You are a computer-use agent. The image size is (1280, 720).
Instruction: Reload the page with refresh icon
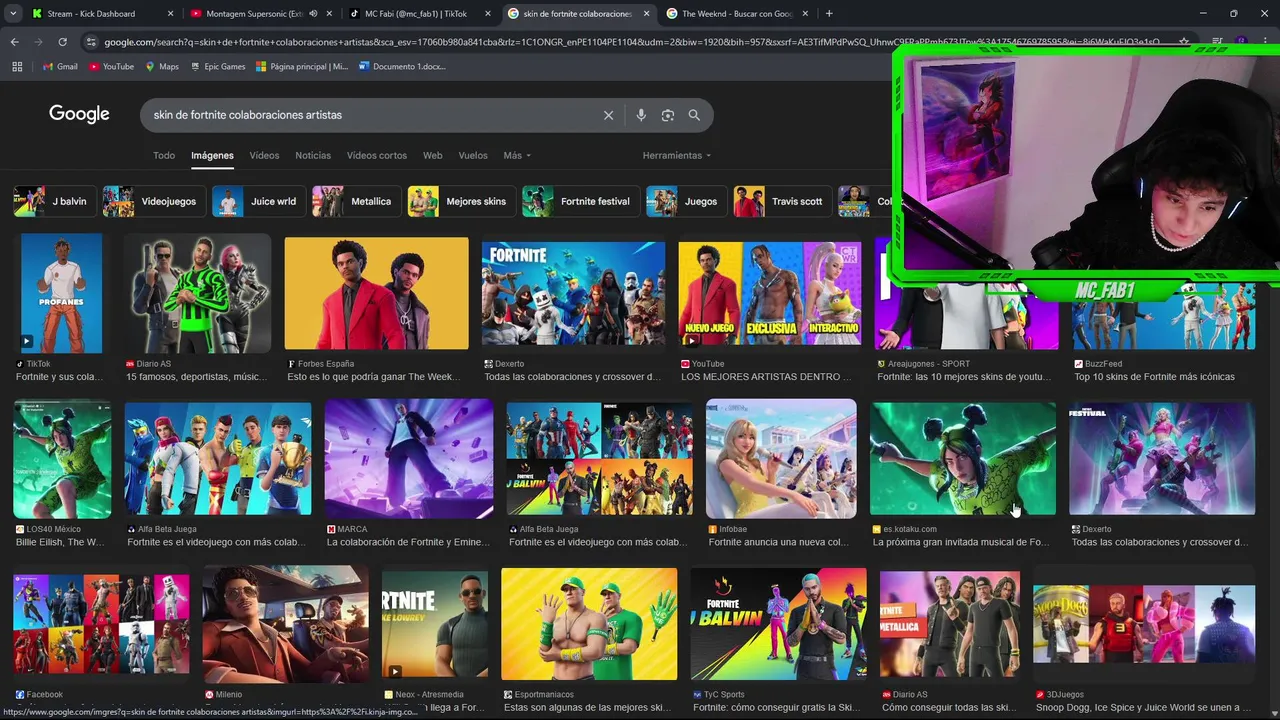click(62, 42)
